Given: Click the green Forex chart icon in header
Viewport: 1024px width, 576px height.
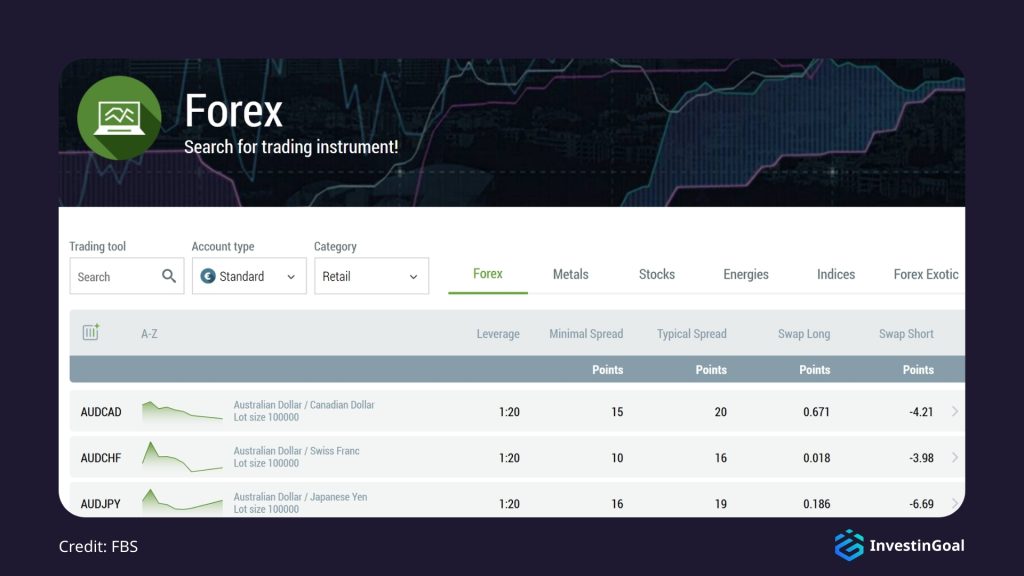Looking at the screenshot, I should point(118,116).
